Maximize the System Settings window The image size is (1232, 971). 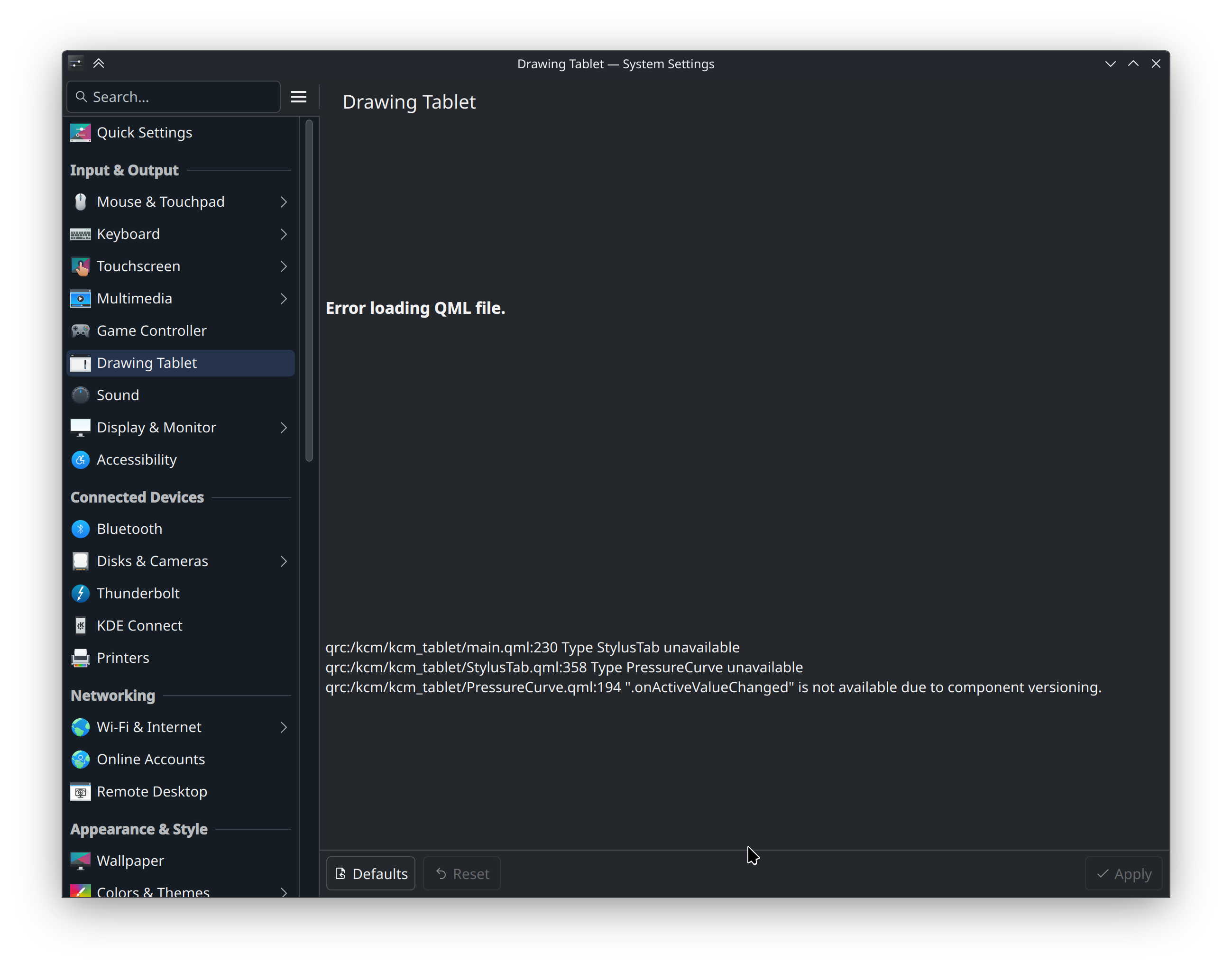click(1133, 64)
